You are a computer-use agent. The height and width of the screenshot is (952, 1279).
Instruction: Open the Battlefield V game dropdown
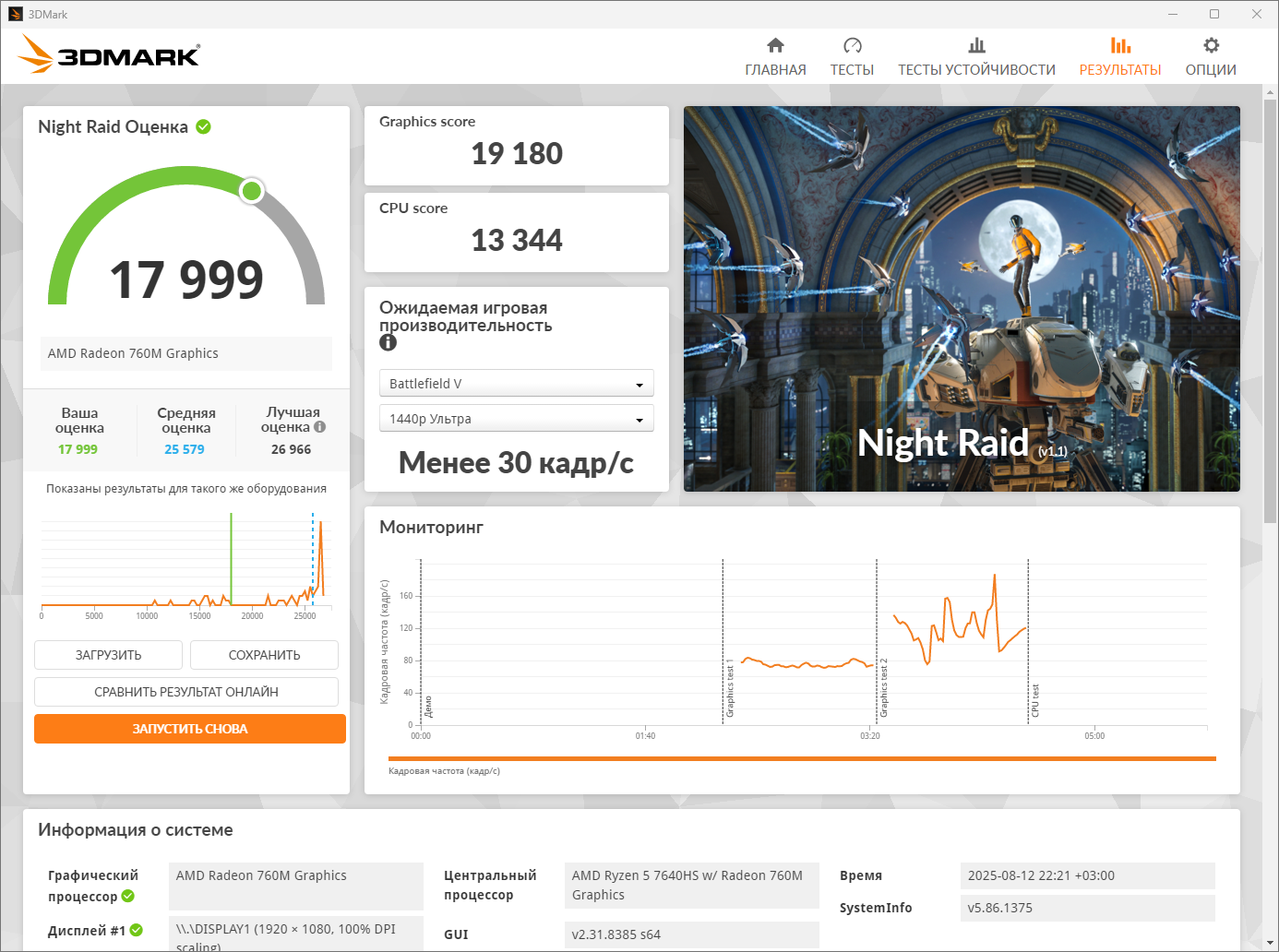516,384
